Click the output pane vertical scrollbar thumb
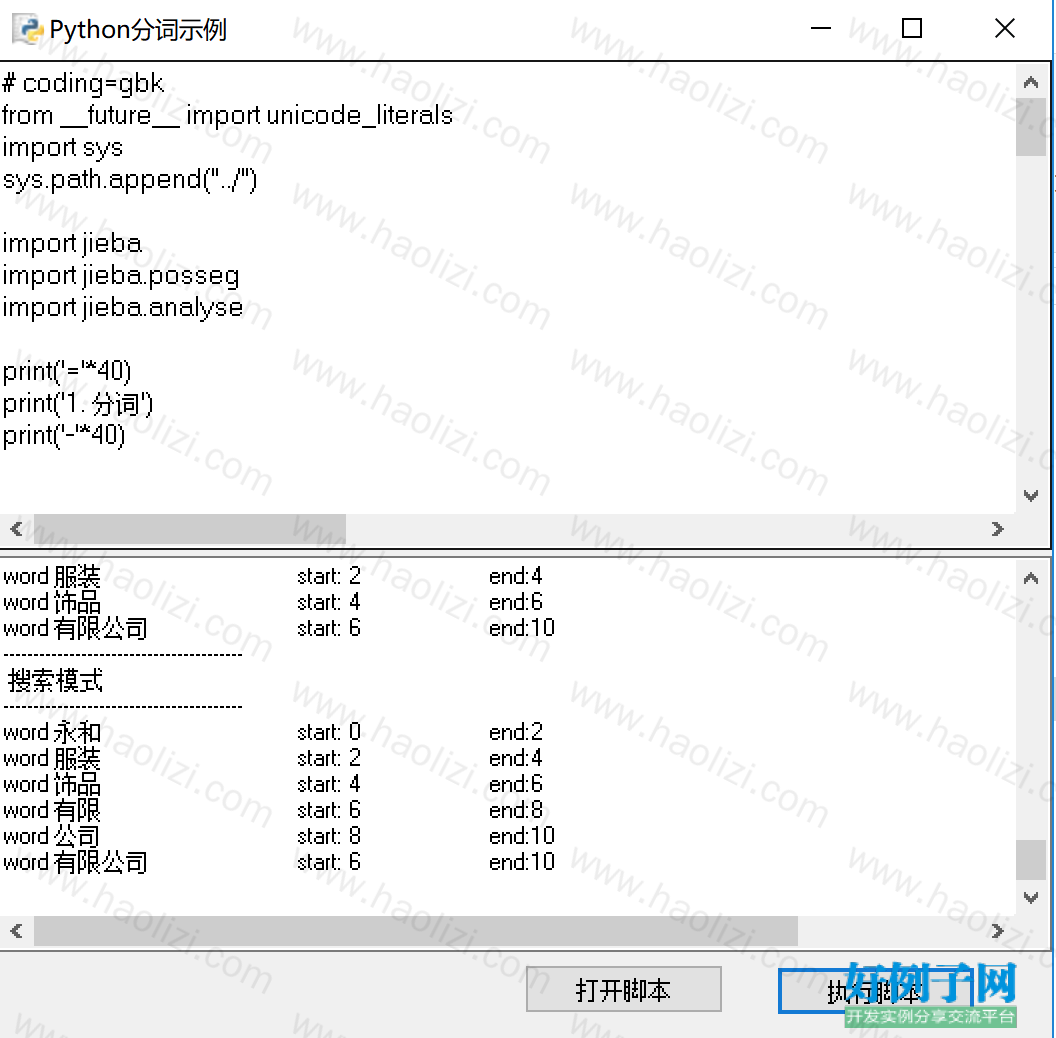Viewport: 1056px width, 1038px height. (1030, 859)
